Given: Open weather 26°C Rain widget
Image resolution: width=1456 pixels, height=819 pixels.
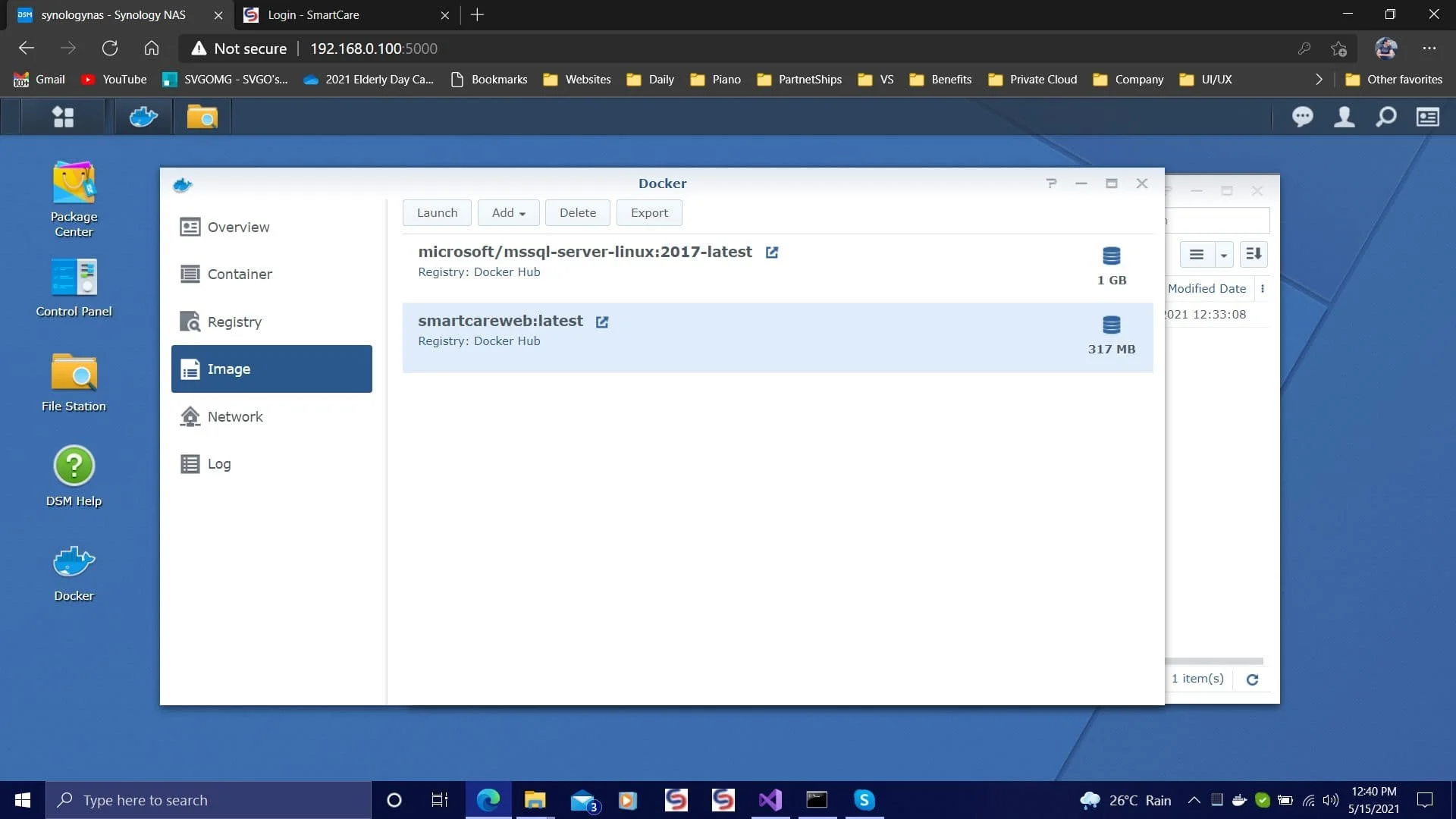Looking at the screenshot, I should (x=1125, y=800).
